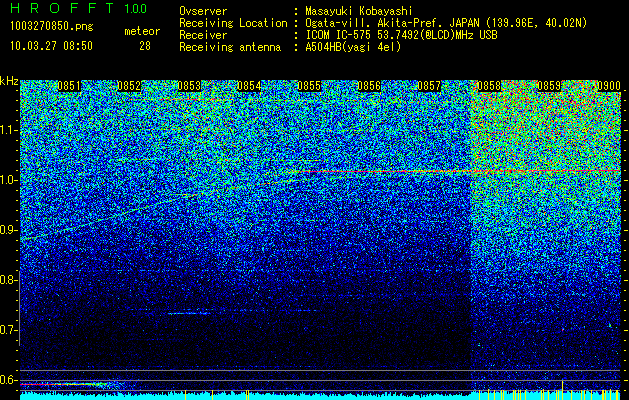The image size is (629, 400).
Task: Select the 0.6 kHz axis label
Action: (8, 380)
